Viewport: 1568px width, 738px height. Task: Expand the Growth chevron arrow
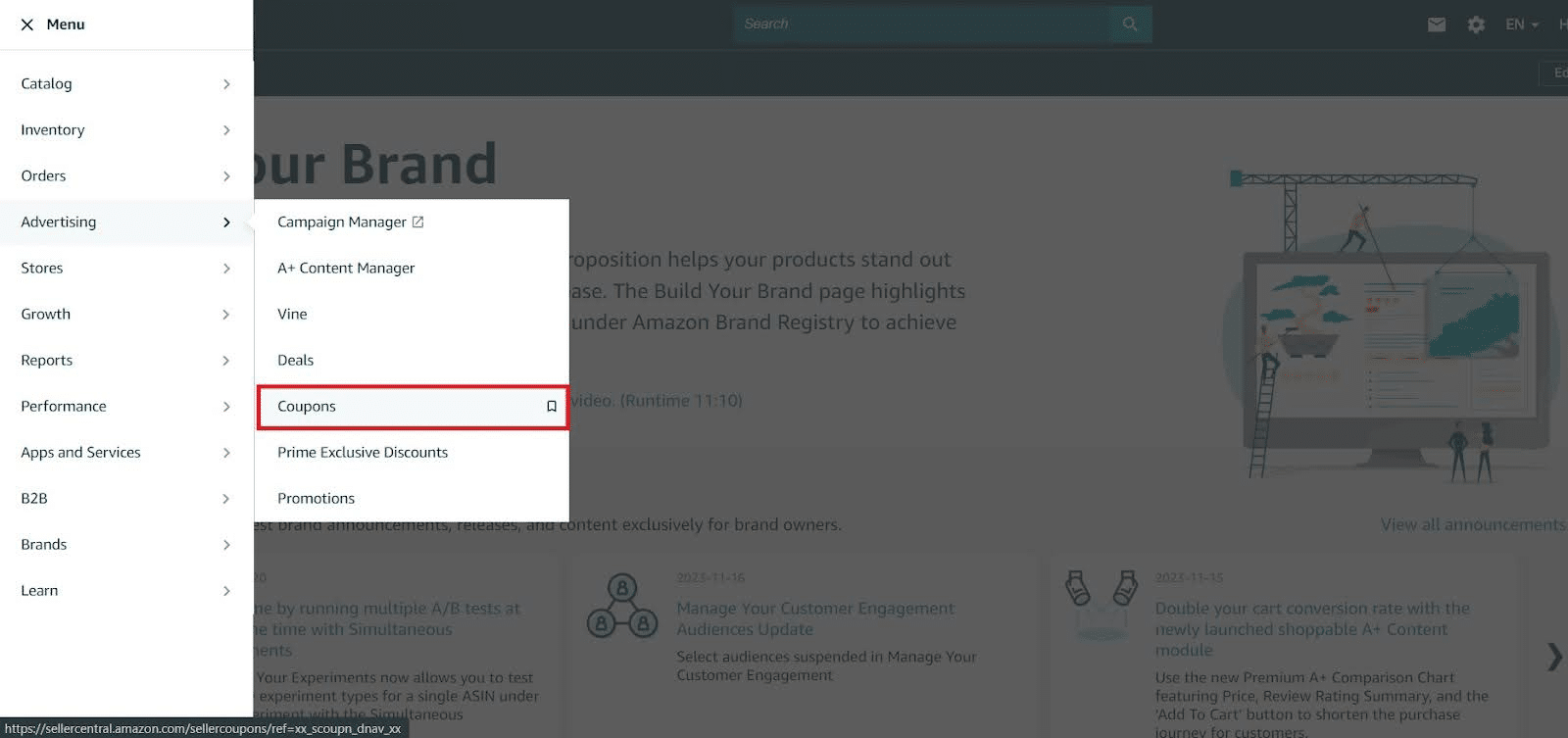pyautogui.click(x=226, y=315)
